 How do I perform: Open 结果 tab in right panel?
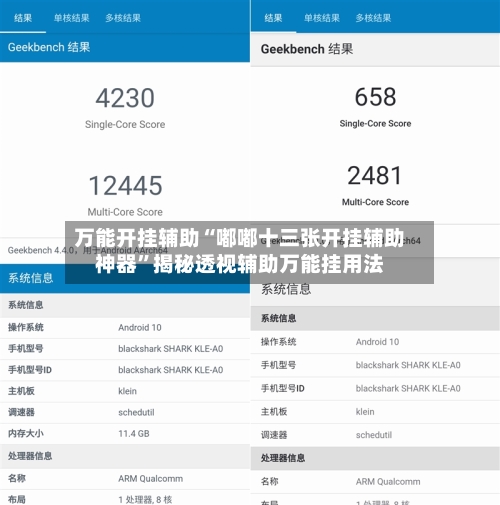tap(273, 18)
